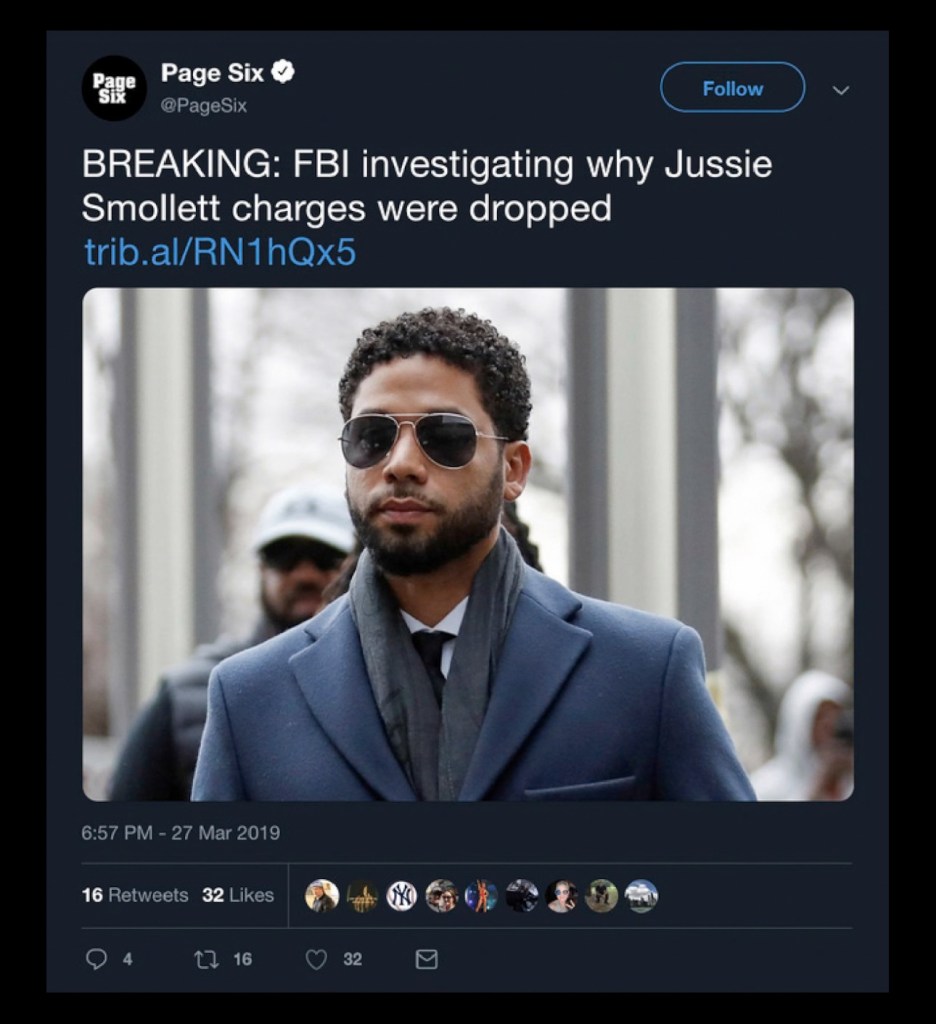Retweet this Page Six tweet
The height and width of the screenshot is (1024, 936).
[x=206, y=959]
